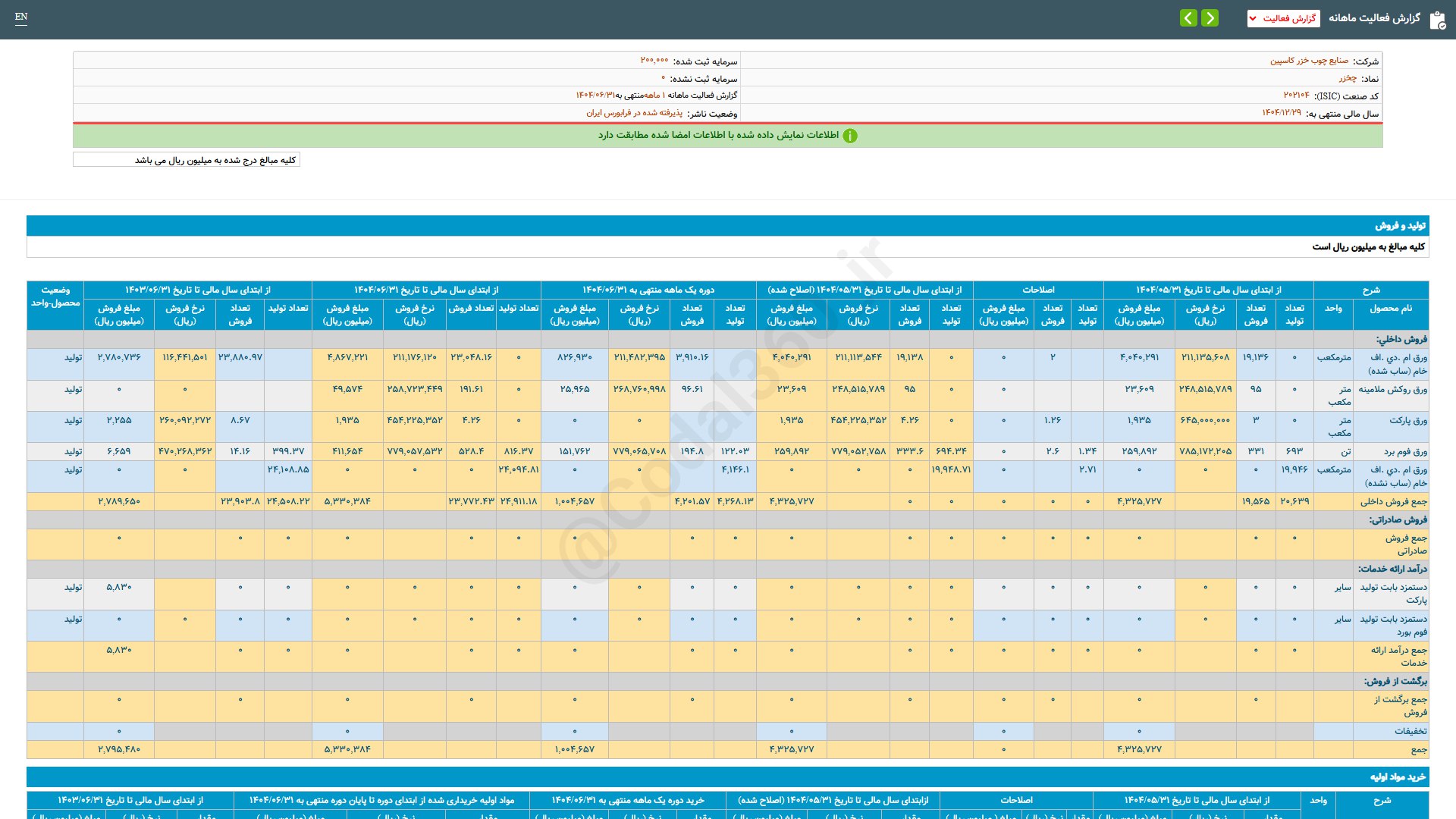This screenshot has width=1456, height=819.
Task: Click the گزارش فعالیت ماهانه page title
Action: tap(1374, 18)
